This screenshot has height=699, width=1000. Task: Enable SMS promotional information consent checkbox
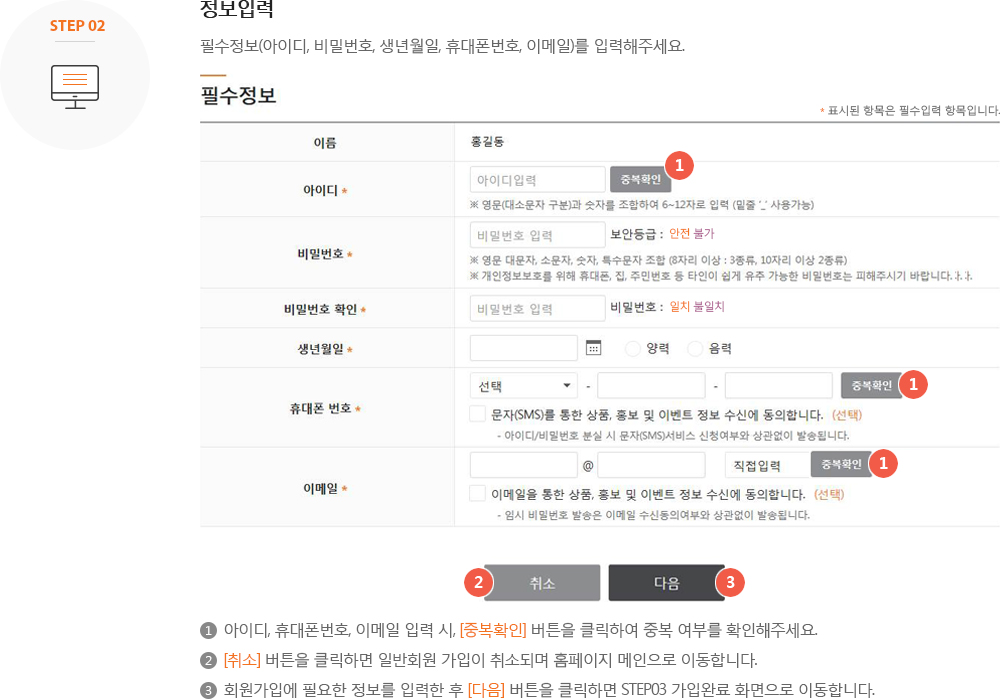pos(476,413)
